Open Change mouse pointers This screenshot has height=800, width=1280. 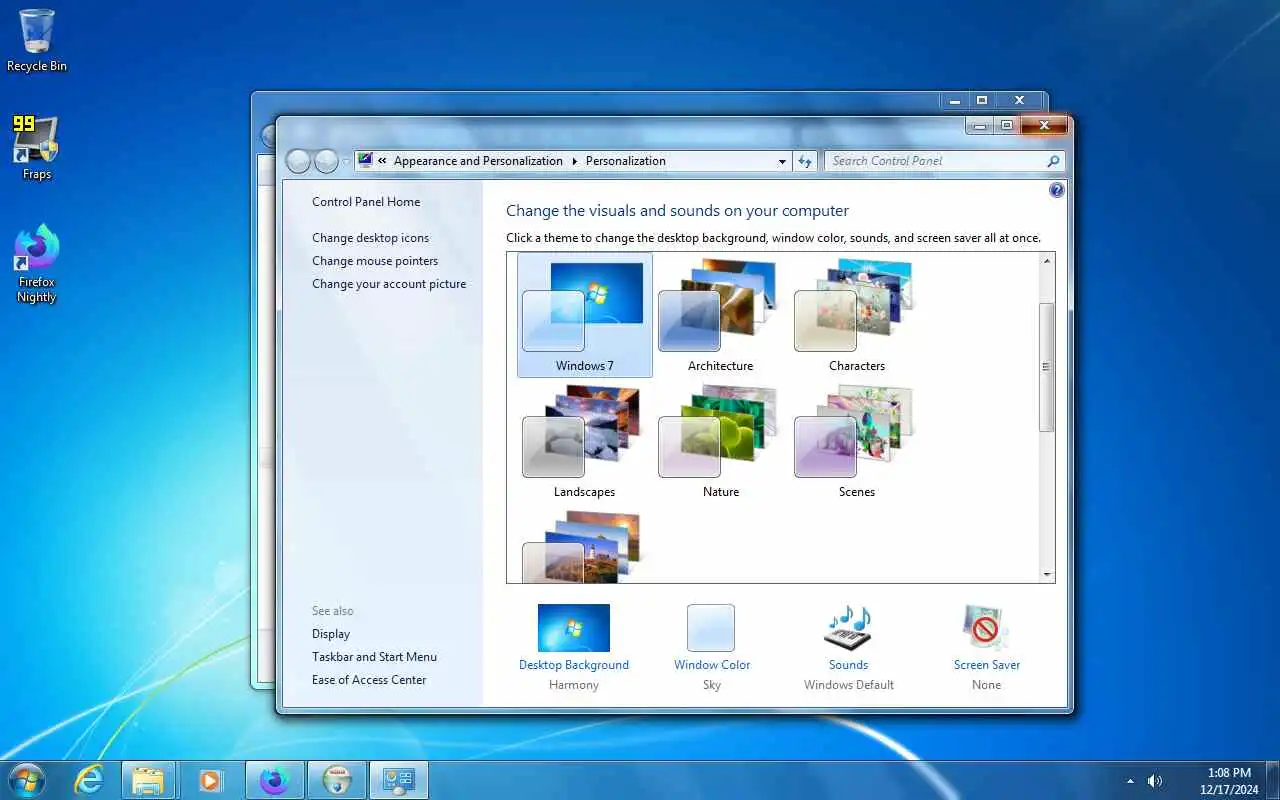coord(375,261)
